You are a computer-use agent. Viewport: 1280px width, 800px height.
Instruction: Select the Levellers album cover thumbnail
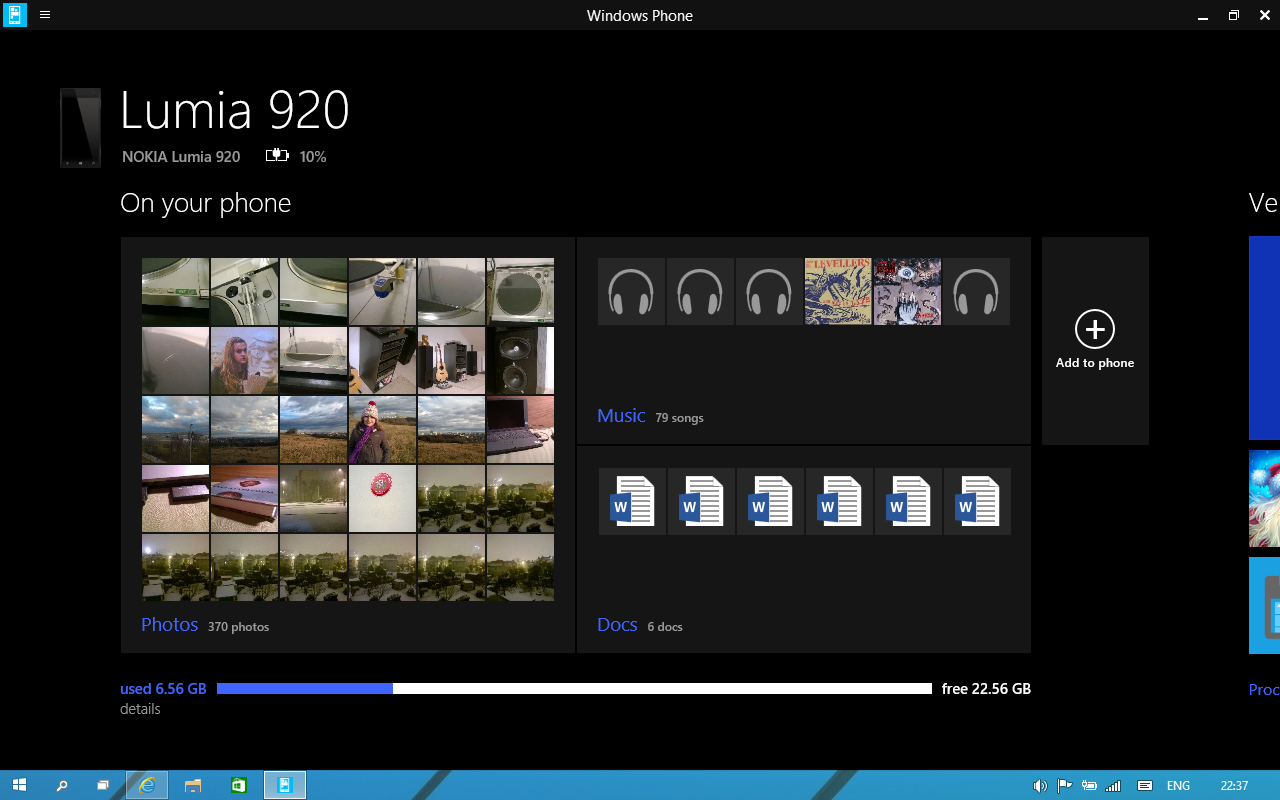tap(838, 292)
